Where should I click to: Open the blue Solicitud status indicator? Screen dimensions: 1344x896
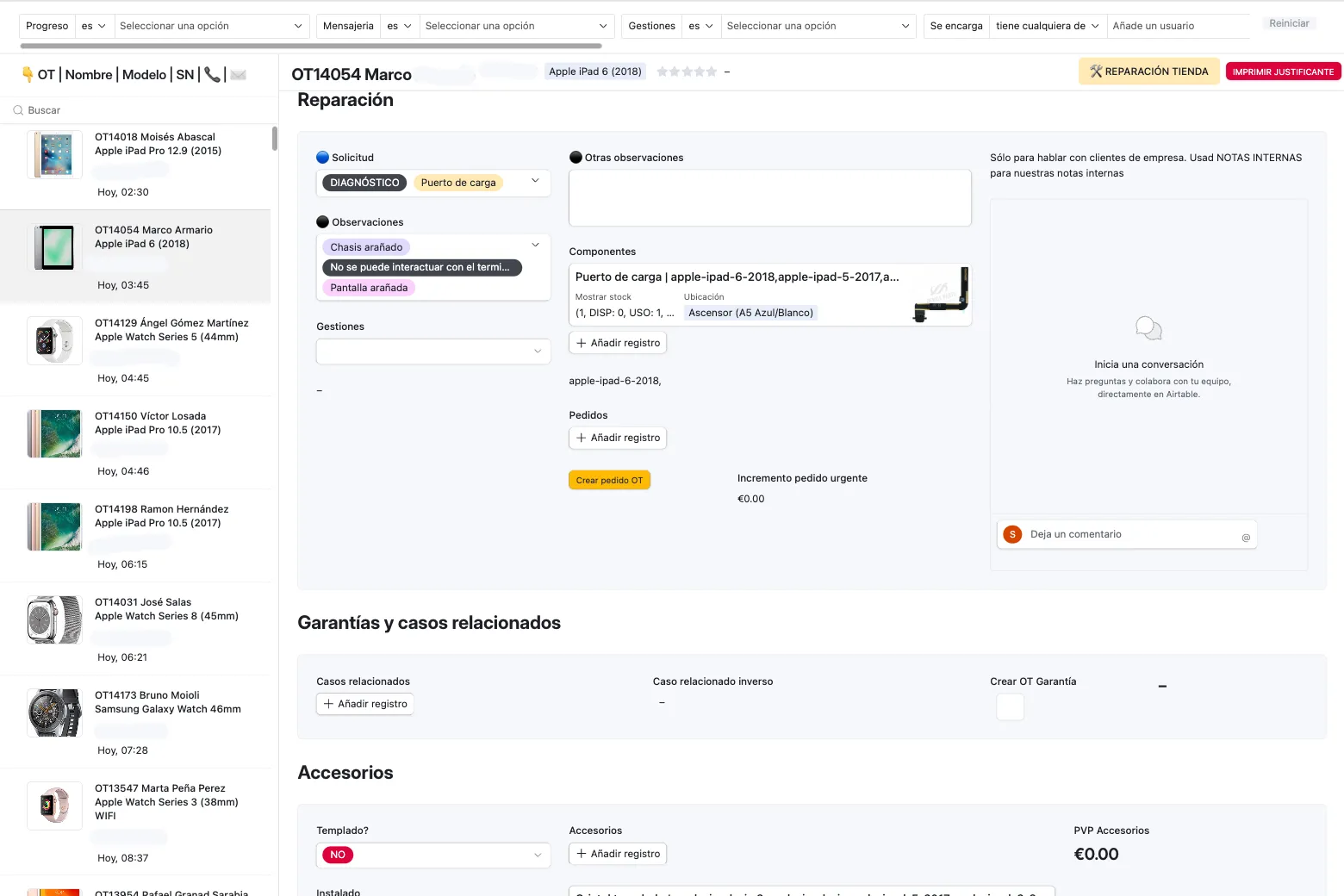322,157
